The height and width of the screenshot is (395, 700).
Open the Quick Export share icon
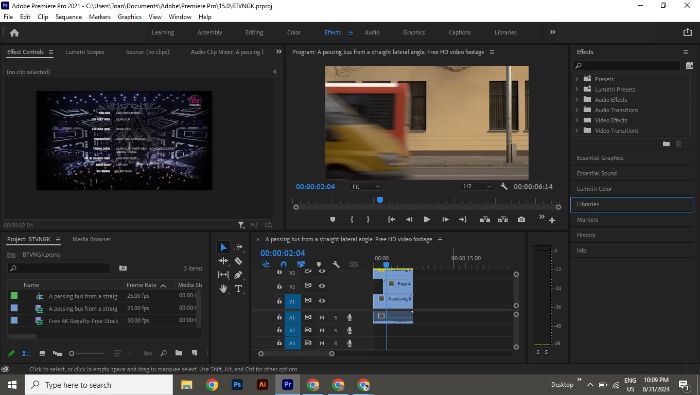(x=687, y=32)
